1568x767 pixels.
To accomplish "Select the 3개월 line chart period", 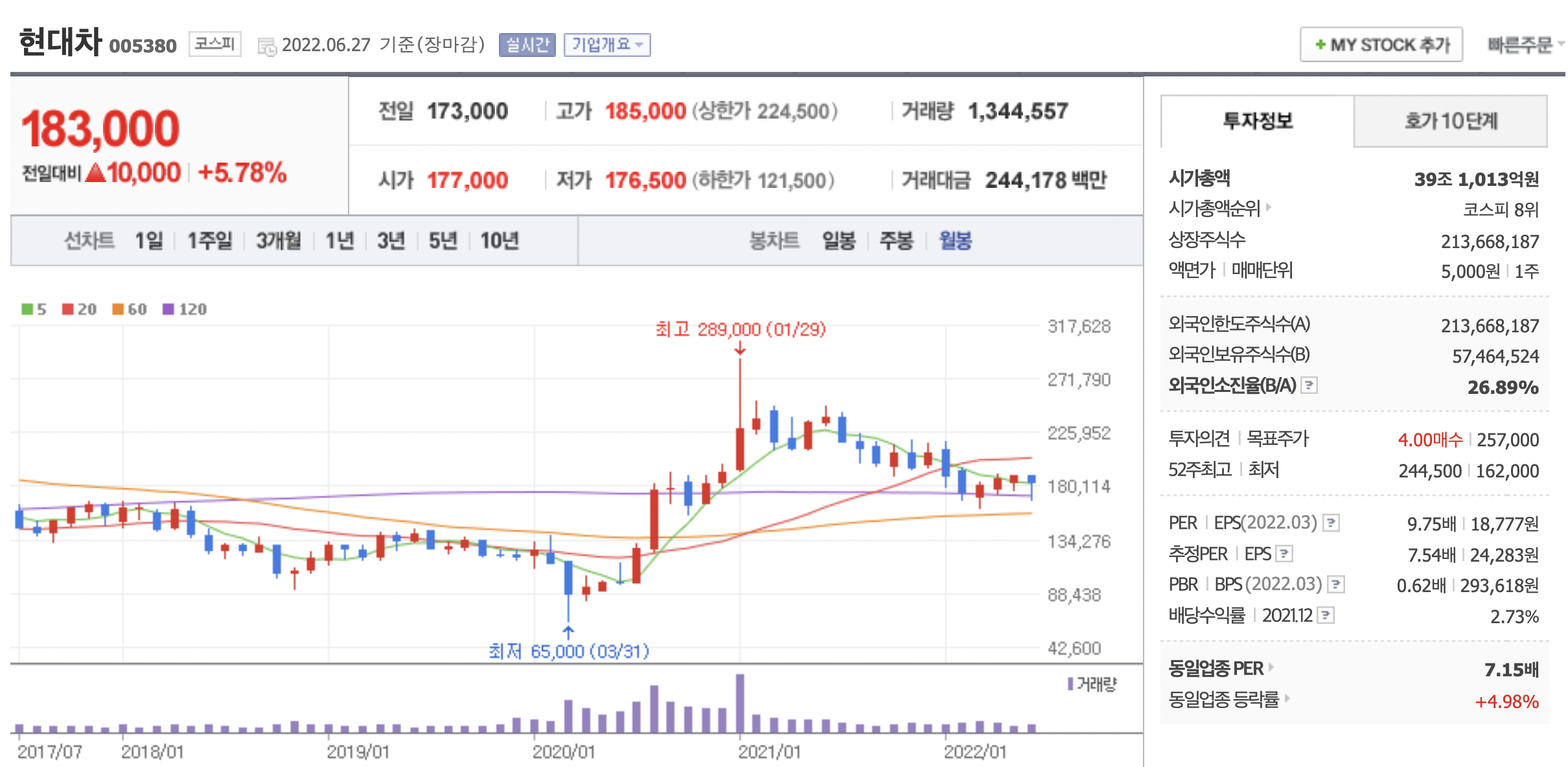I will [x=279, y=241].
